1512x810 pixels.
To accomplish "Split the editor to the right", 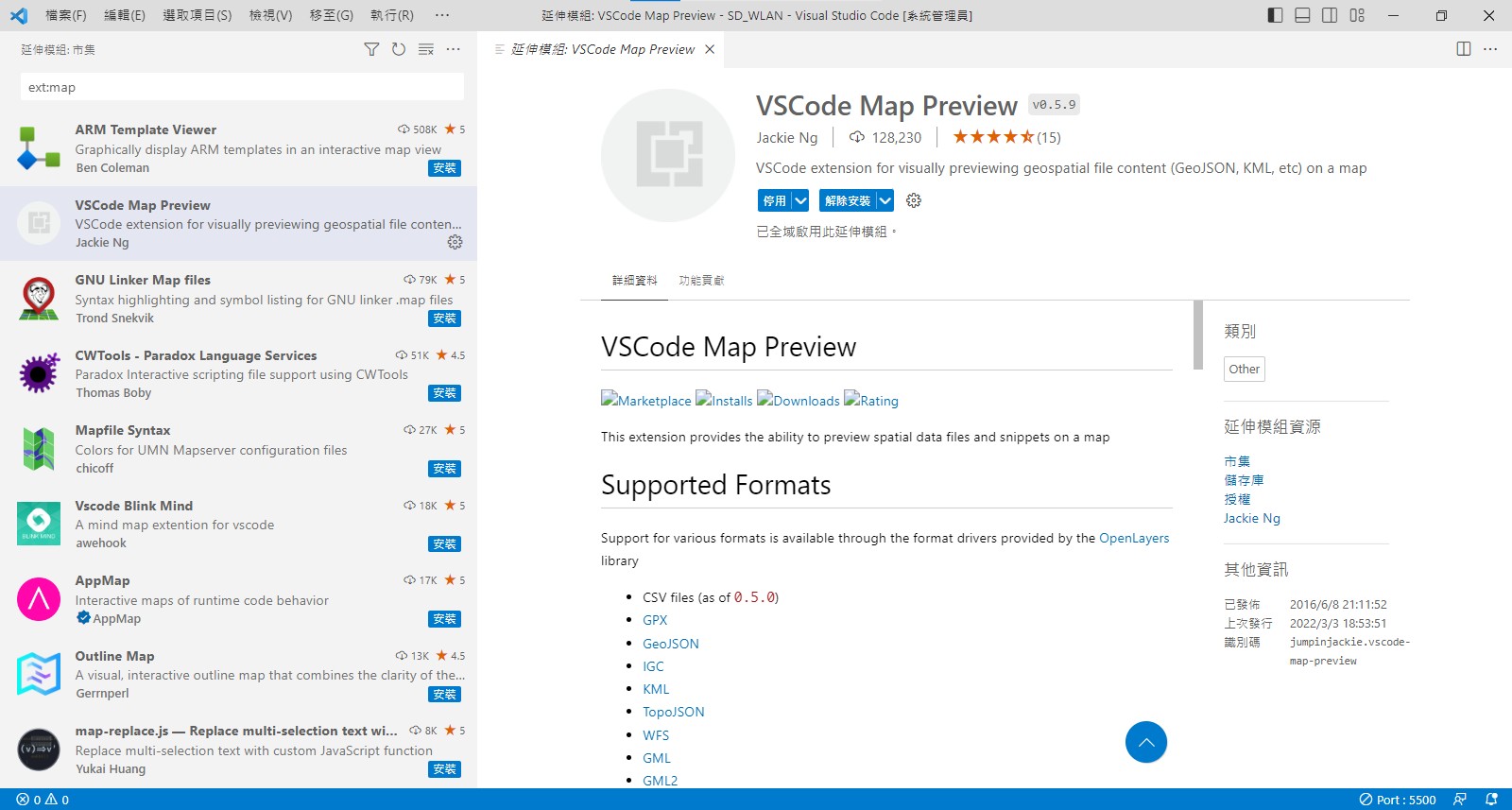I will (x=1464, y=49).
